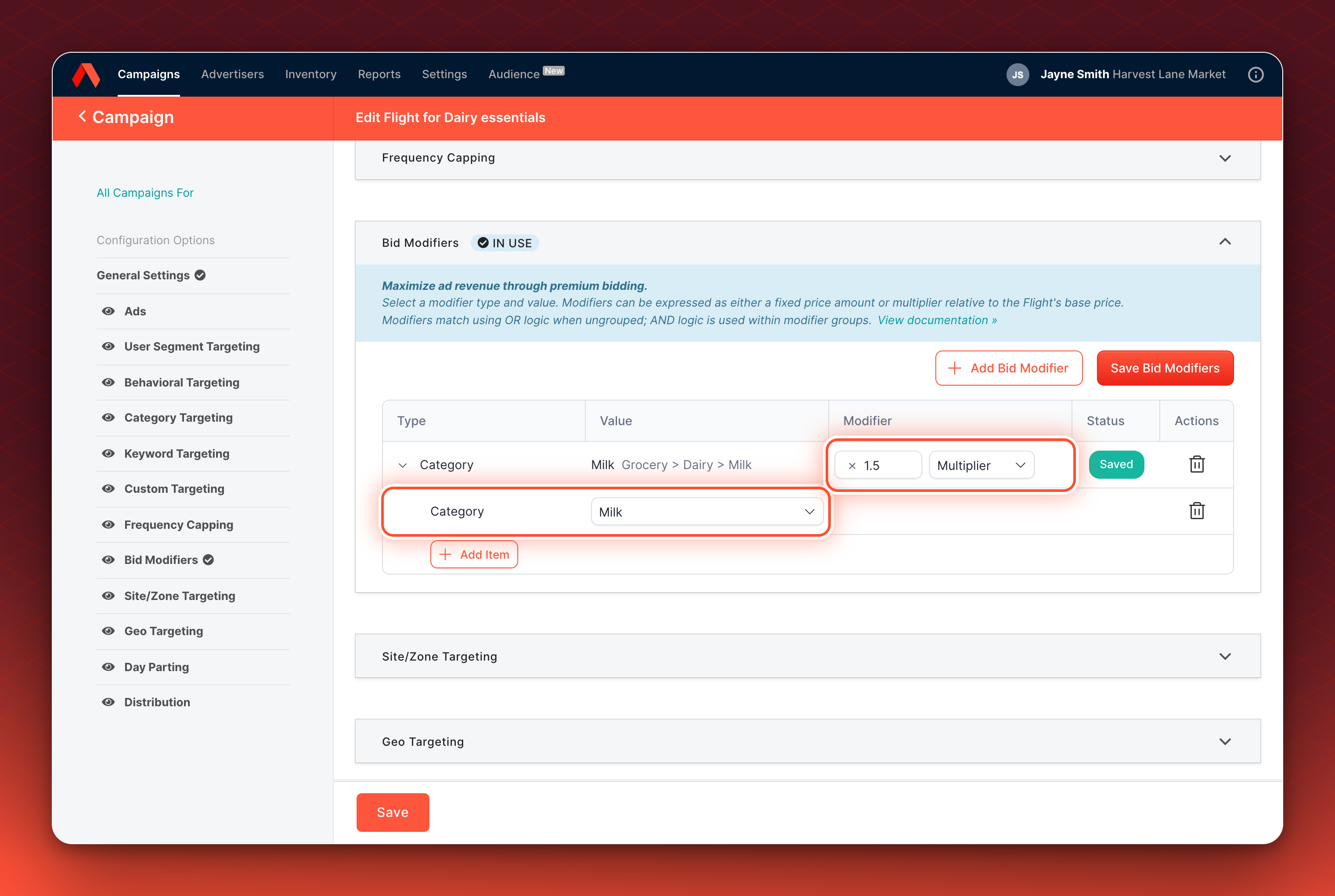The image size is (1335, 896).
Task: Open the Audience New tab
Action: [526, 74]
